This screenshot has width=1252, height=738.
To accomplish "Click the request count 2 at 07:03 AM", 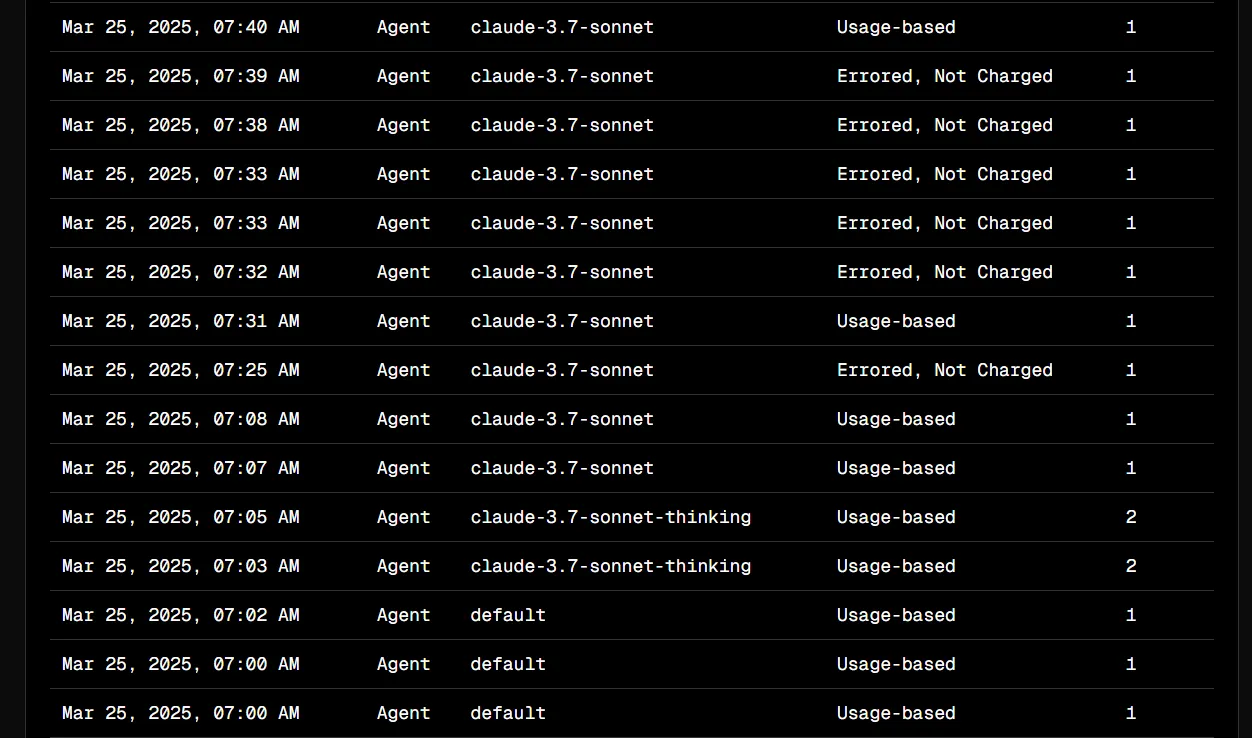I will pos(1131,566).
